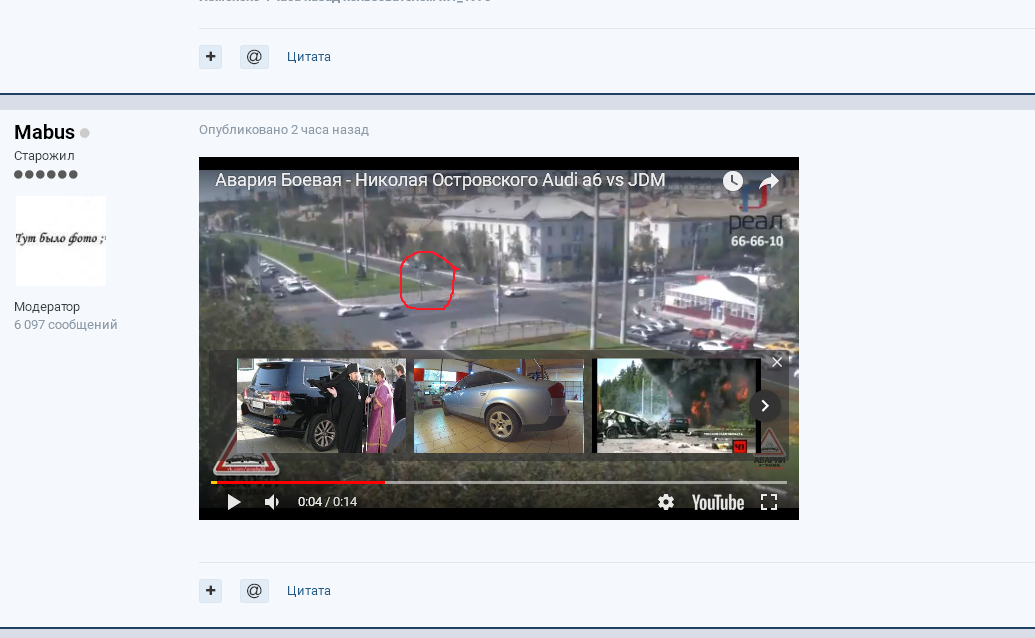Screen dimensions: 1035x638
Task: Click the @ button in the upper post
Action: (x=254, y=57)
